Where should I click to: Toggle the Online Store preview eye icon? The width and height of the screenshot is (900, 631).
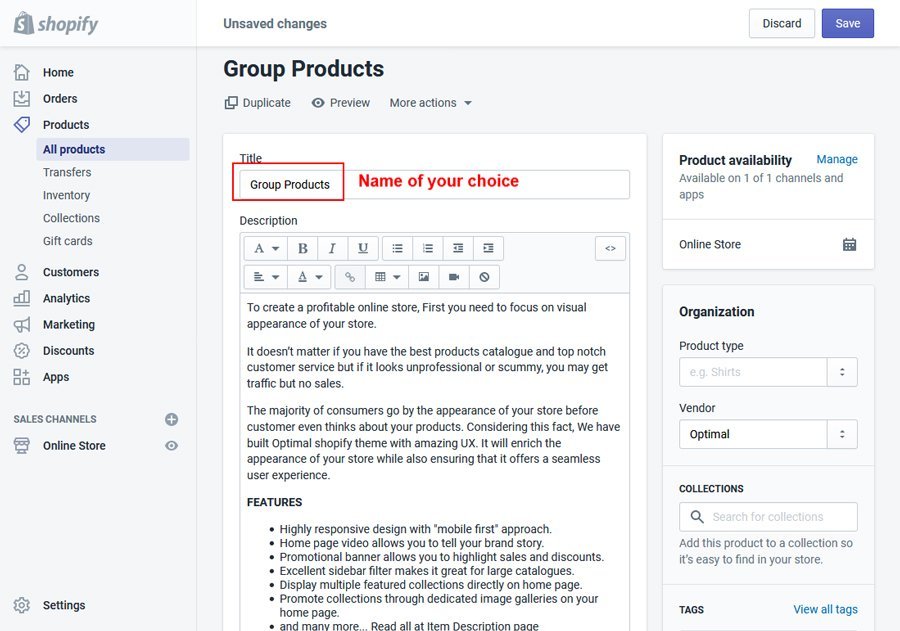pyautogui.click(x=171, y=446)
